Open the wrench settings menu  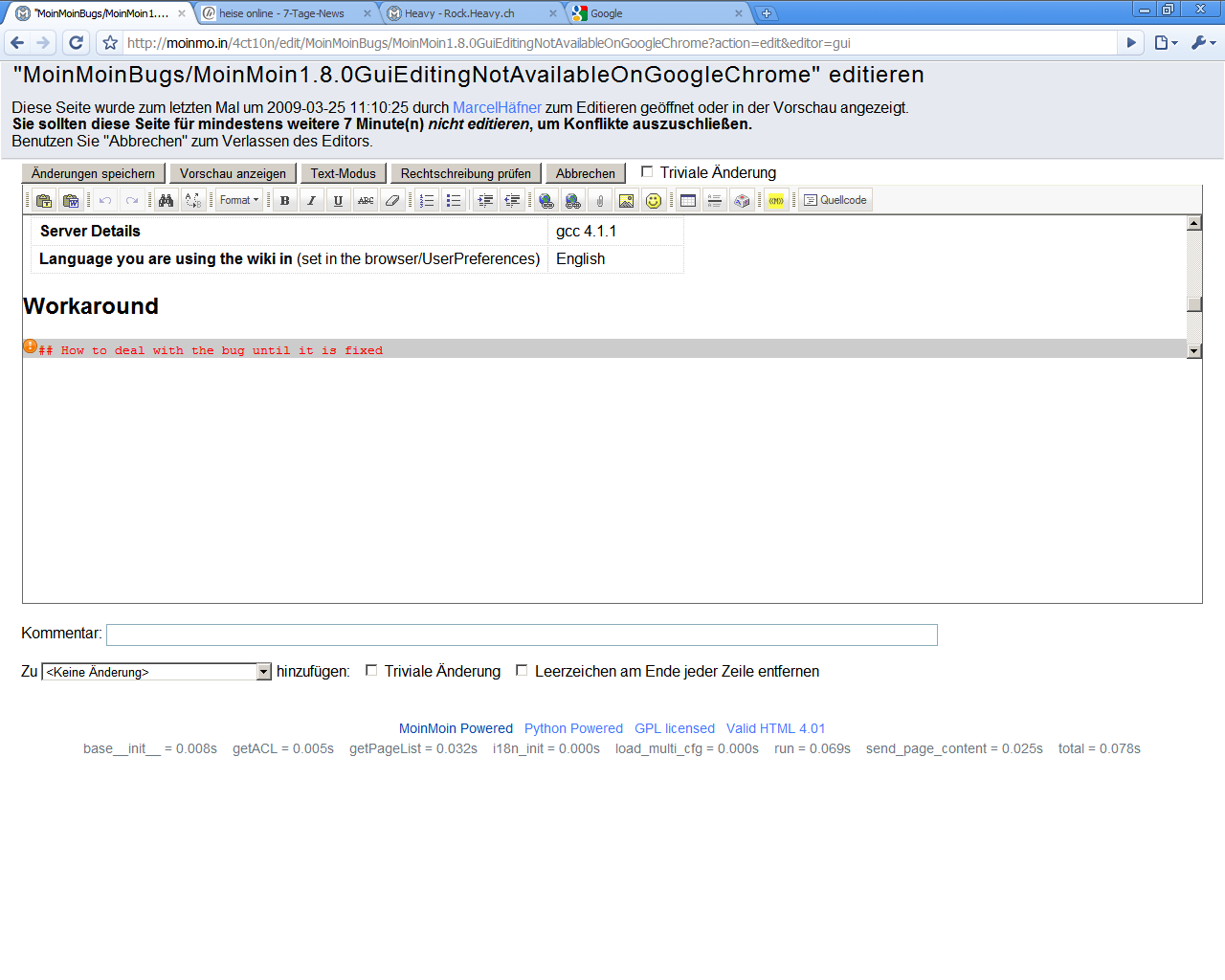(1203, 42)
